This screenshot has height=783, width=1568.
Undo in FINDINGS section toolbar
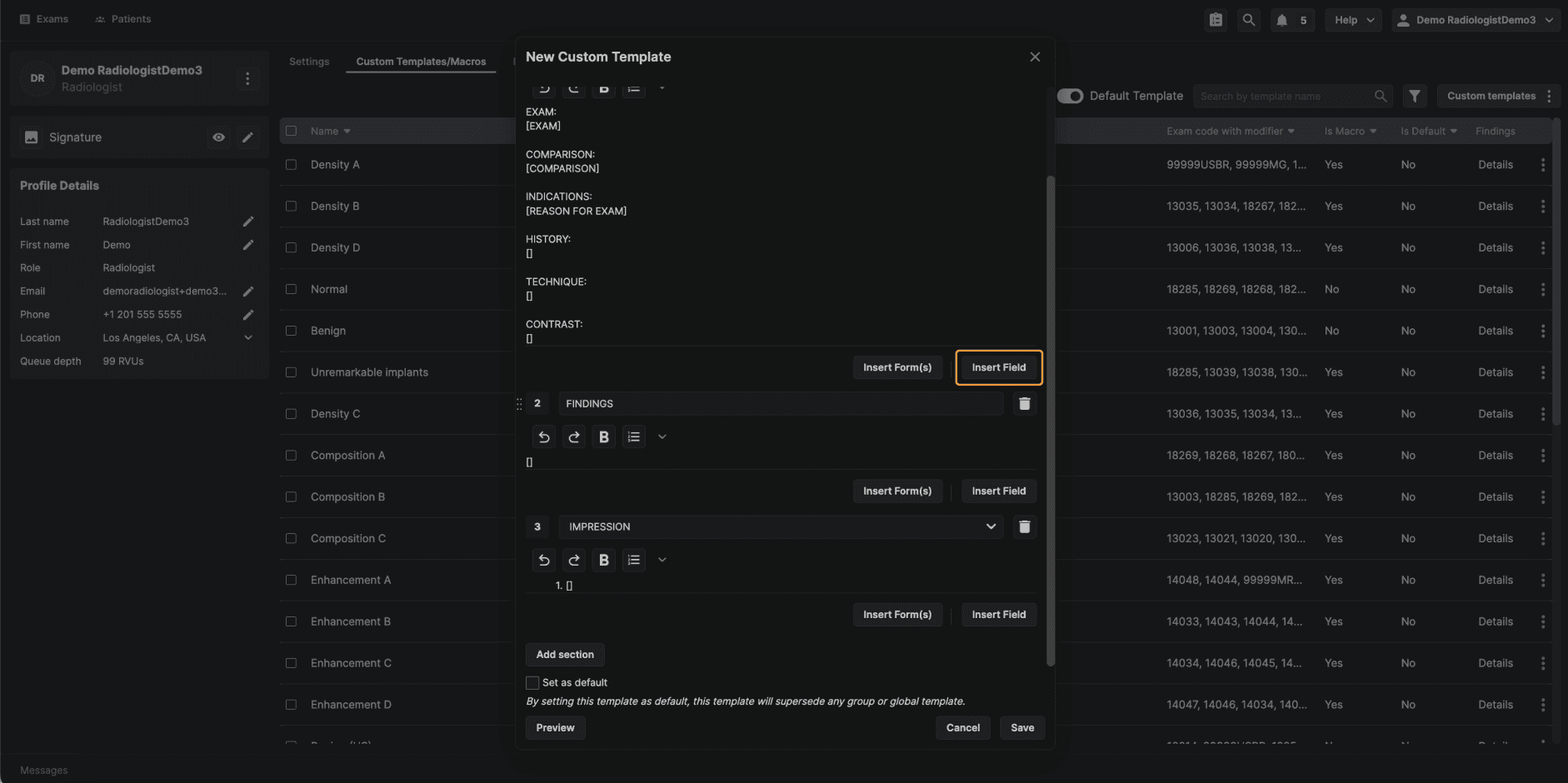coord(544,436)
